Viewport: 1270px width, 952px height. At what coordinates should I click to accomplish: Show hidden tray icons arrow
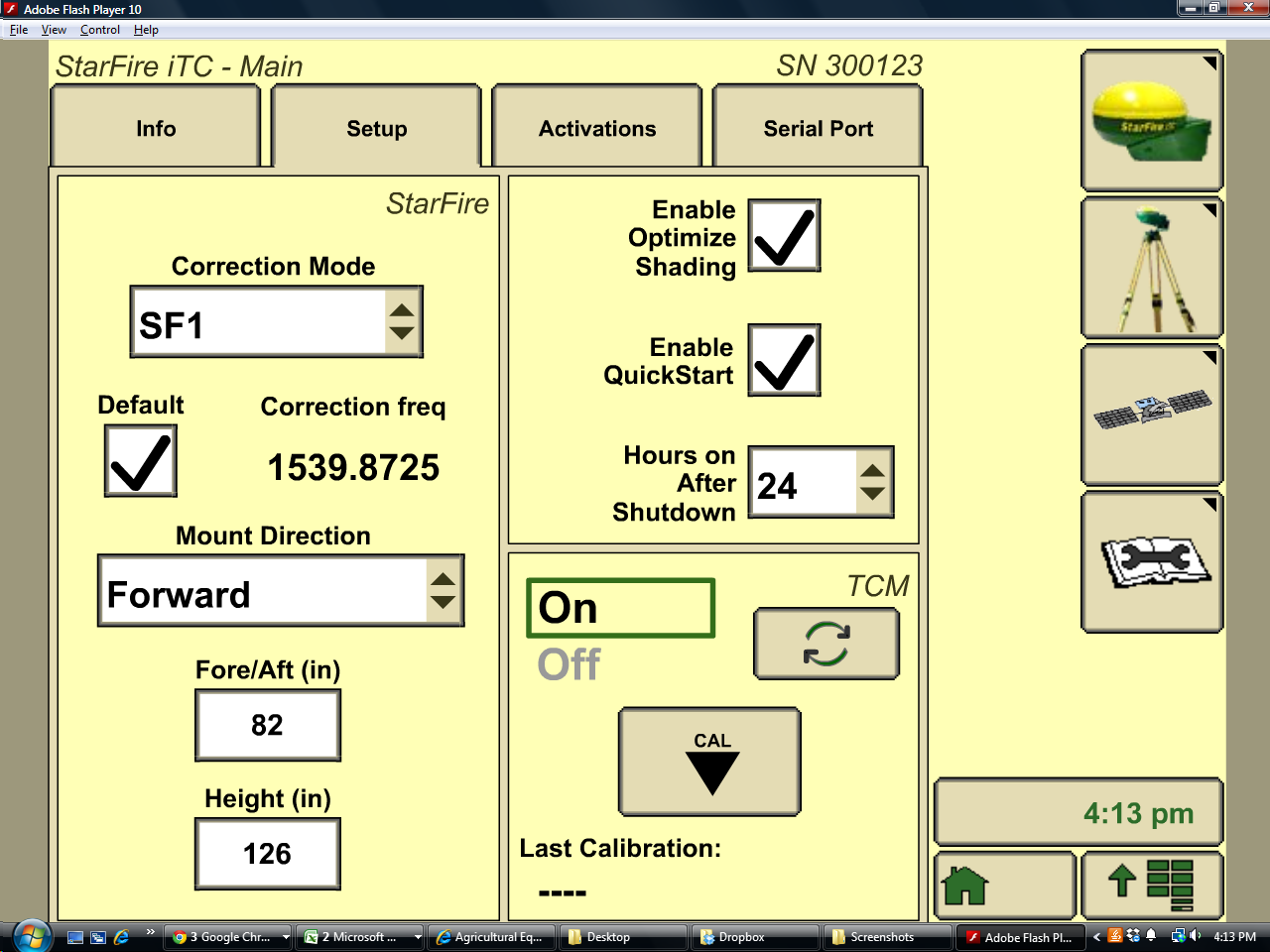1096,935
